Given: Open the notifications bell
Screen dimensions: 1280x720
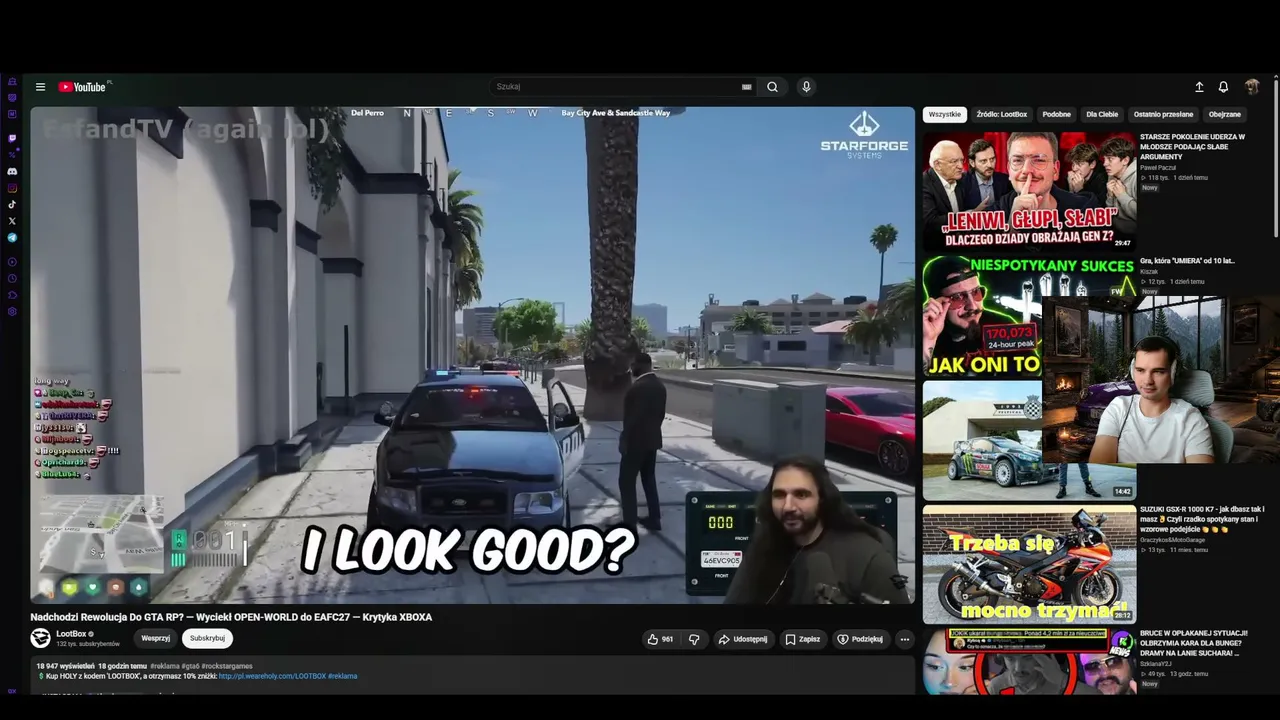Looking at the screenshot, I should 1223,87.
